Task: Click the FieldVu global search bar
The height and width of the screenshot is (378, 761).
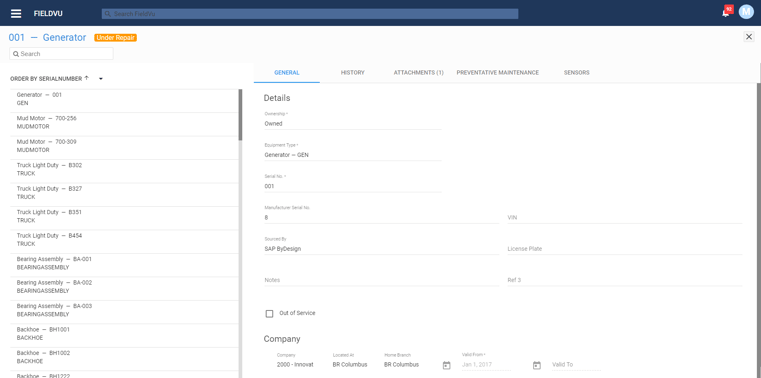Action: pyautogui.click(x=310, y=14)
